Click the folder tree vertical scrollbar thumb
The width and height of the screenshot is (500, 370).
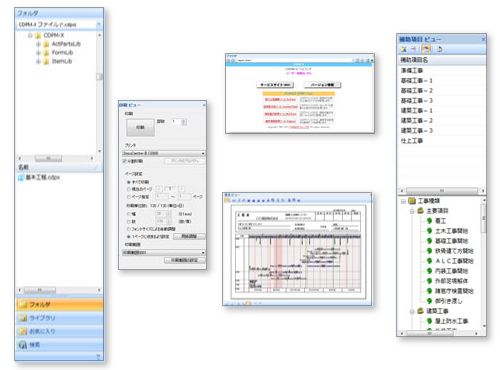pos(99,77)
